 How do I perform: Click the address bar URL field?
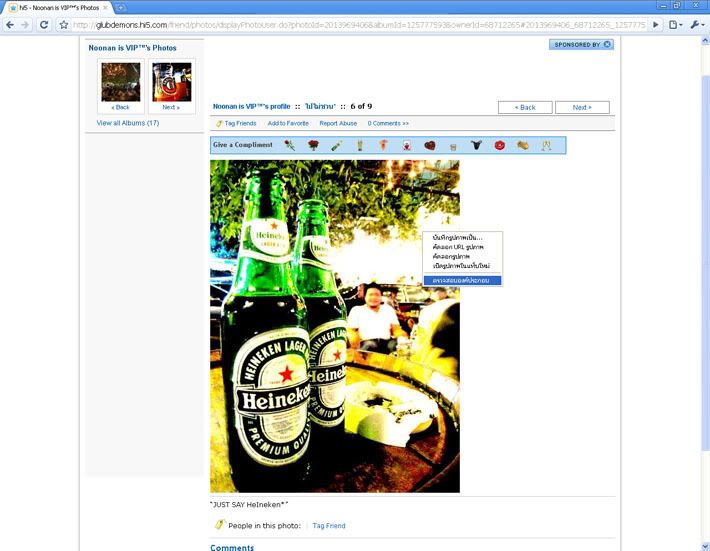(360, 25)
